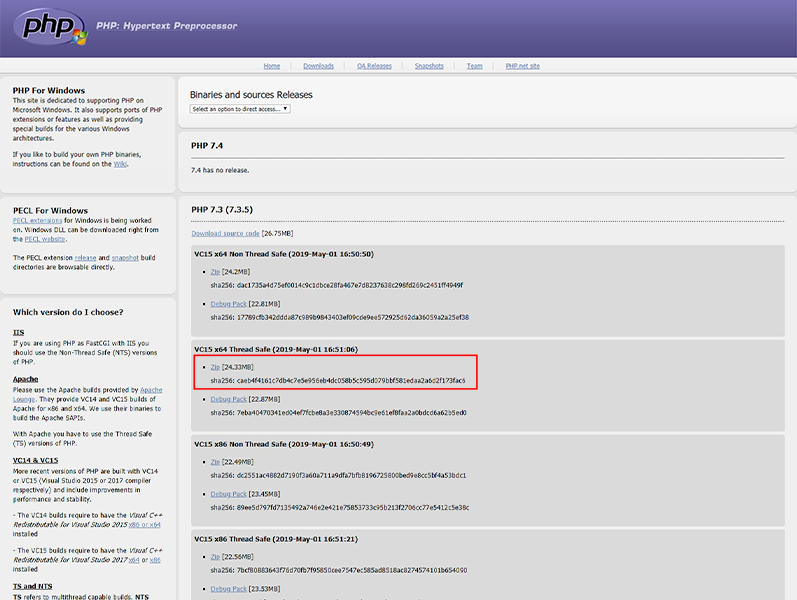Click the 'TS and NTS' sidebar subheading
797x600 pixels.
[33, 586]
